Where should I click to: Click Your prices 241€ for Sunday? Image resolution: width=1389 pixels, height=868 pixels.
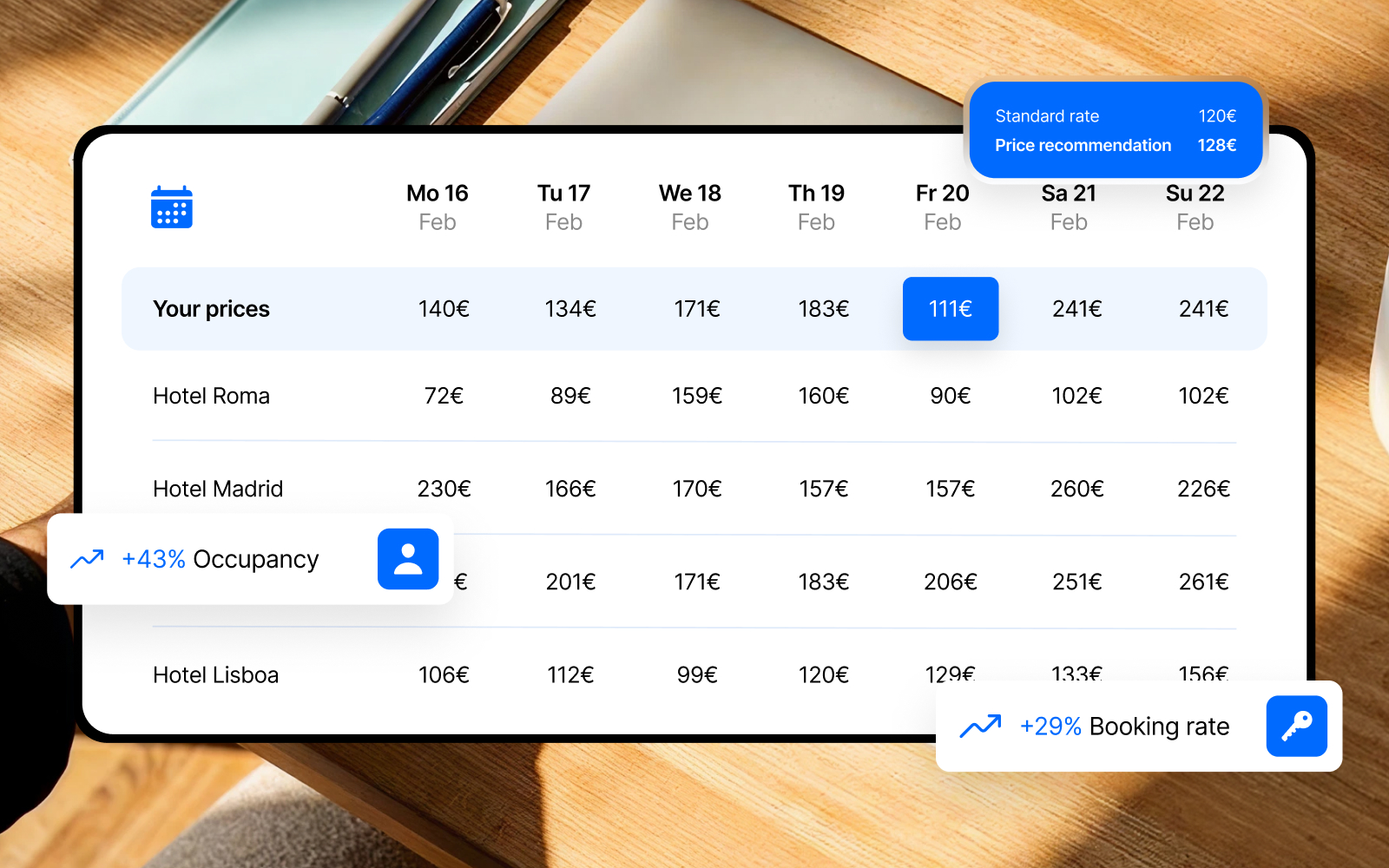(x=1204, y=309)
